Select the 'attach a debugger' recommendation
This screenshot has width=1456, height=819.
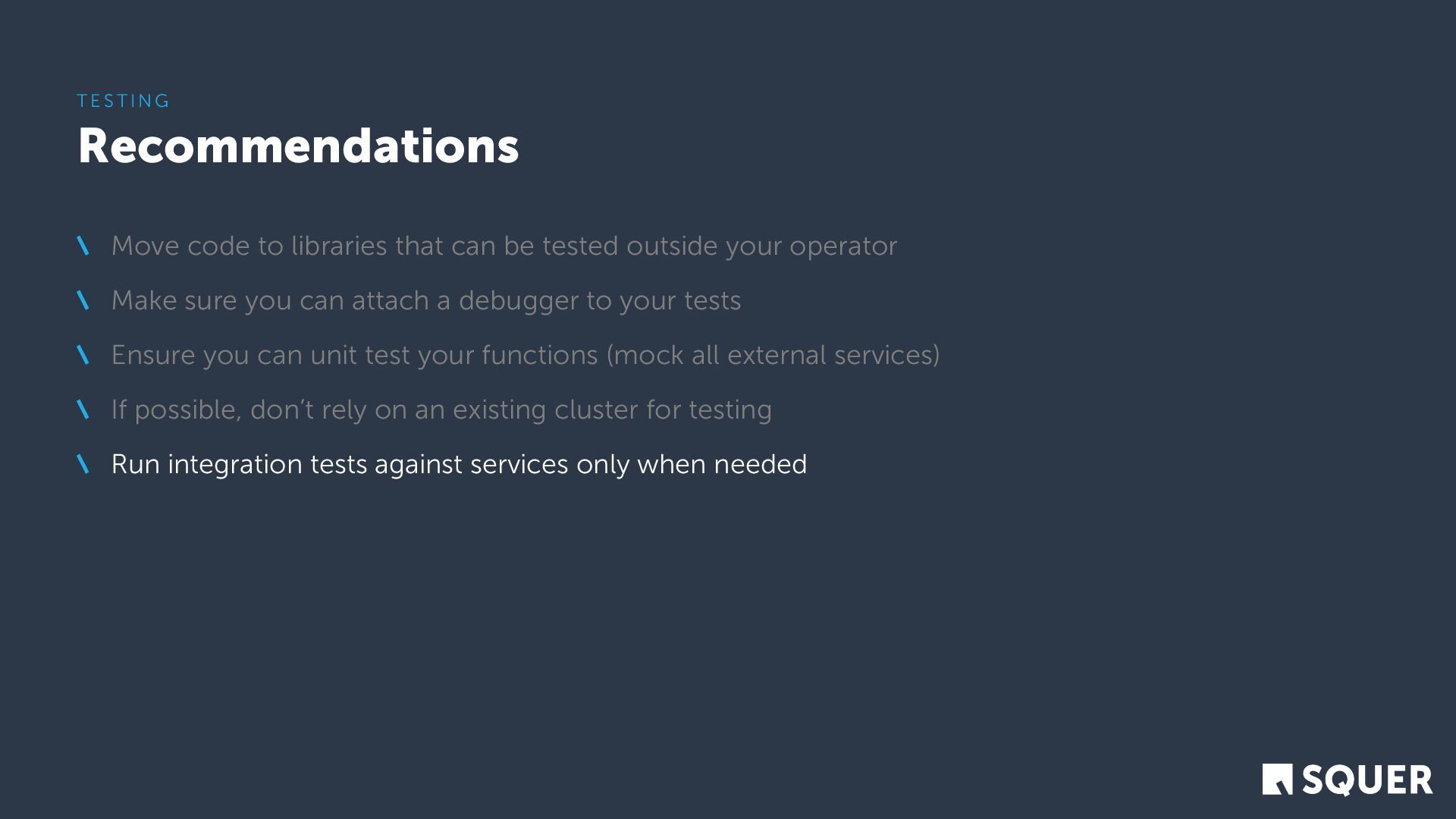[x=426, y=301]
